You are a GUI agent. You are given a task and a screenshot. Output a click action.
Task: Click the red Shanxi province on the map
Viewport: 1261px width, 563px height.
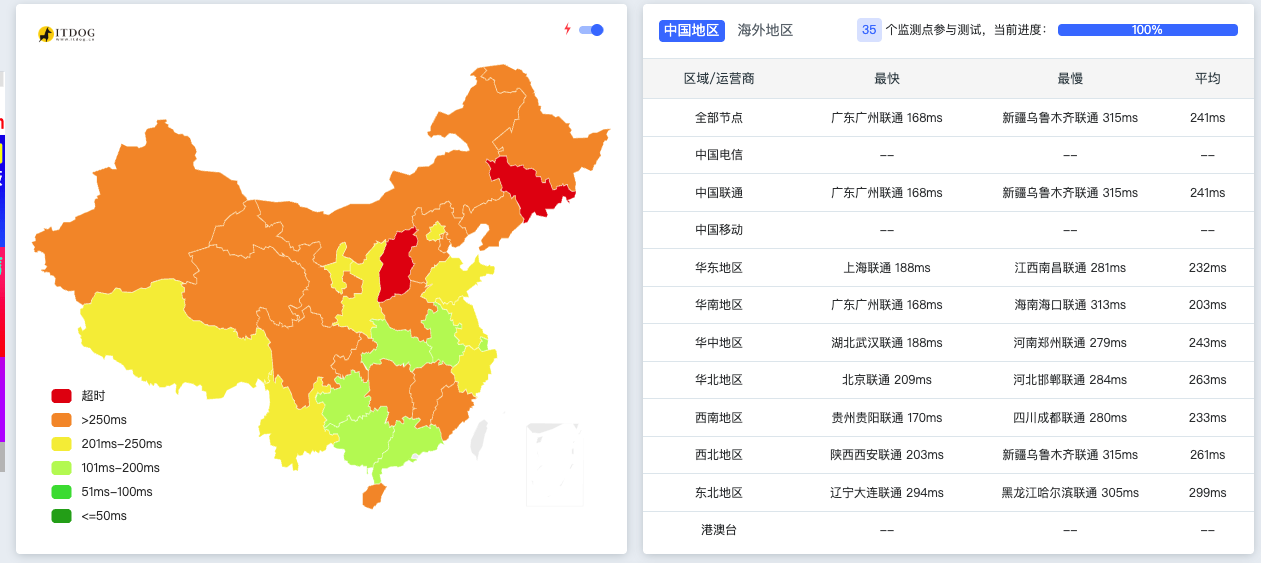tap(398, 265)
